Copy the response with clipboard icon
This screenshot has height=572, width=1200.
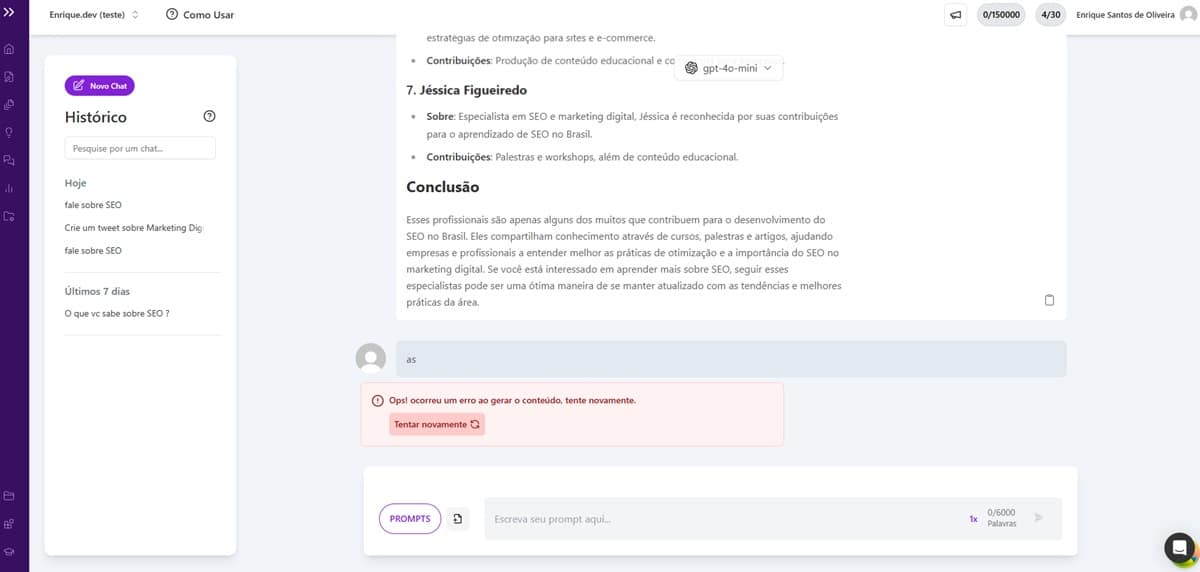1049,300
